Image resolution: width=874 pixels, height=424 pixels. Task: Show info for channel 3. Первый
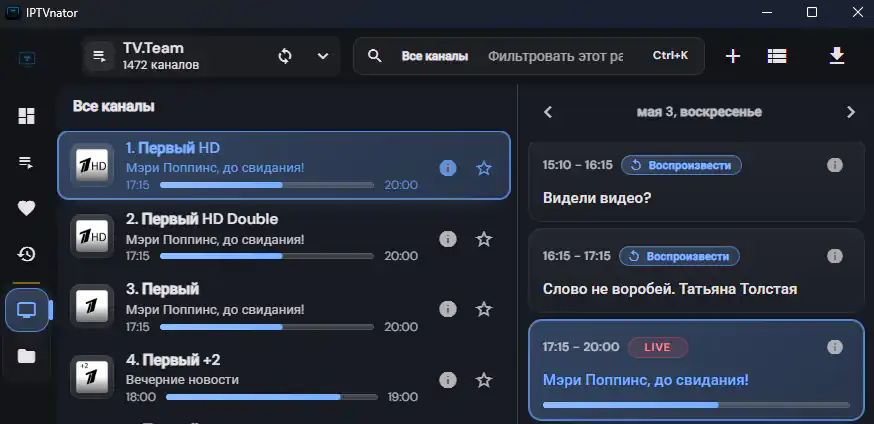tap(448, 309)
